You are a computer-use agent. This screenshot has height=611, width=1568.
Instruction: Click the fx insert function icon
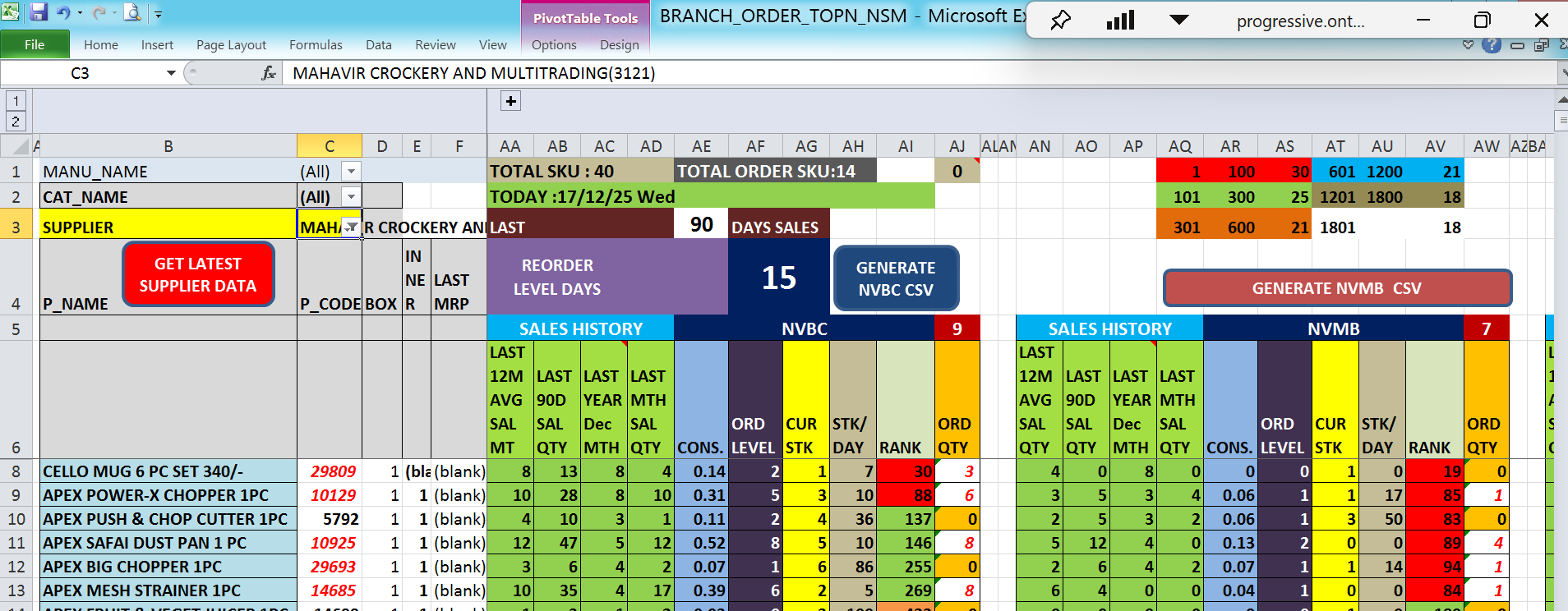coord(268,73)
